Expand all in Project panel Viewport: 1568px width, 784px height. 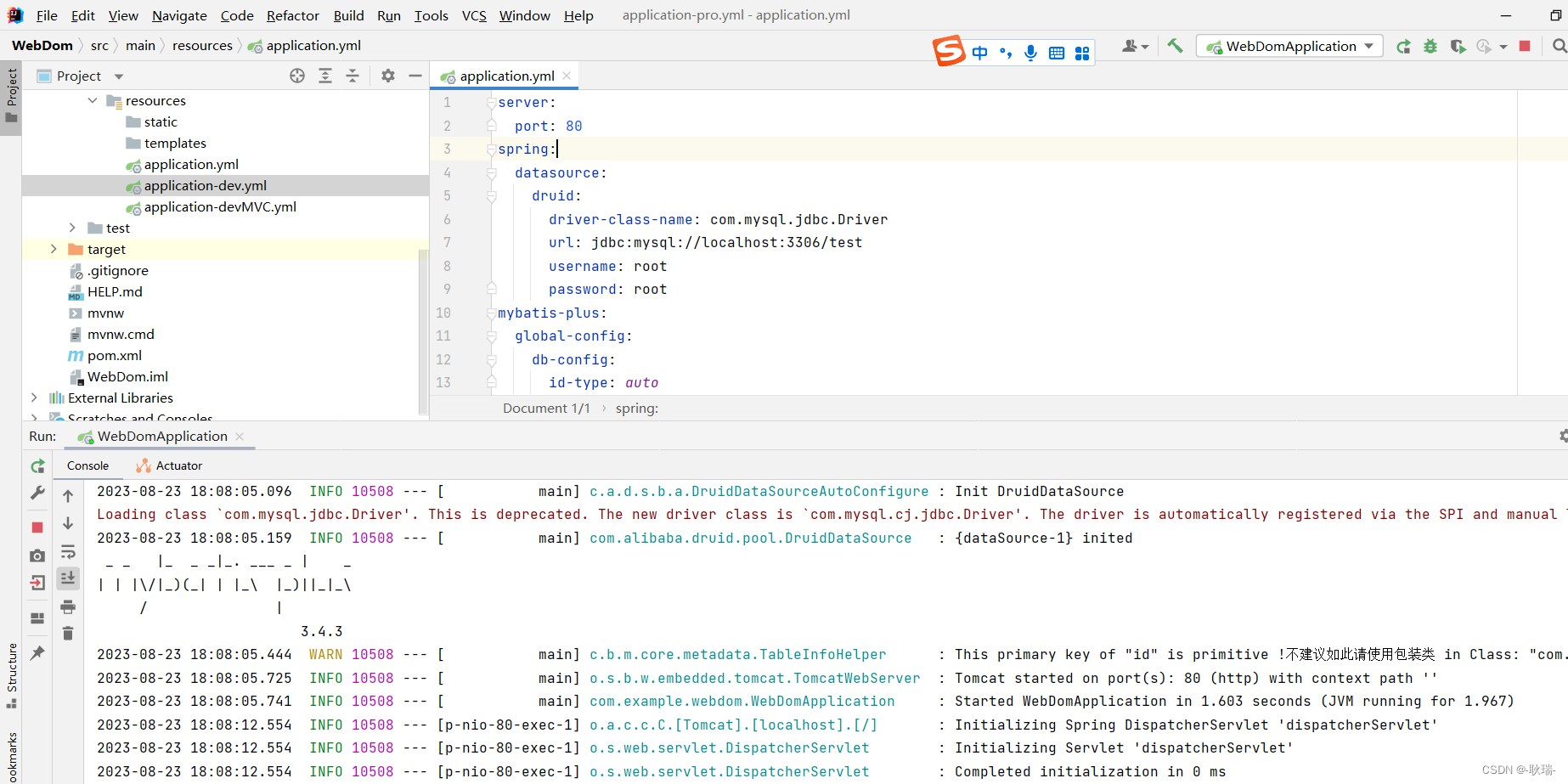pyautogui.click(x=325, y=76)
